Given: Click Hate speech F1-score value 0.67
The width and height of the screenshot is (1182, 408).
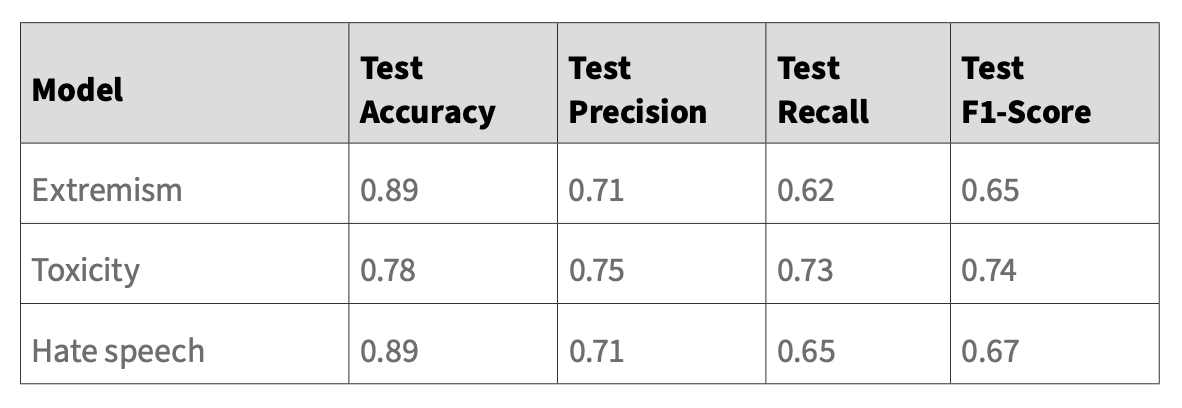Looking at the screenshot, I should click(990, 351).
